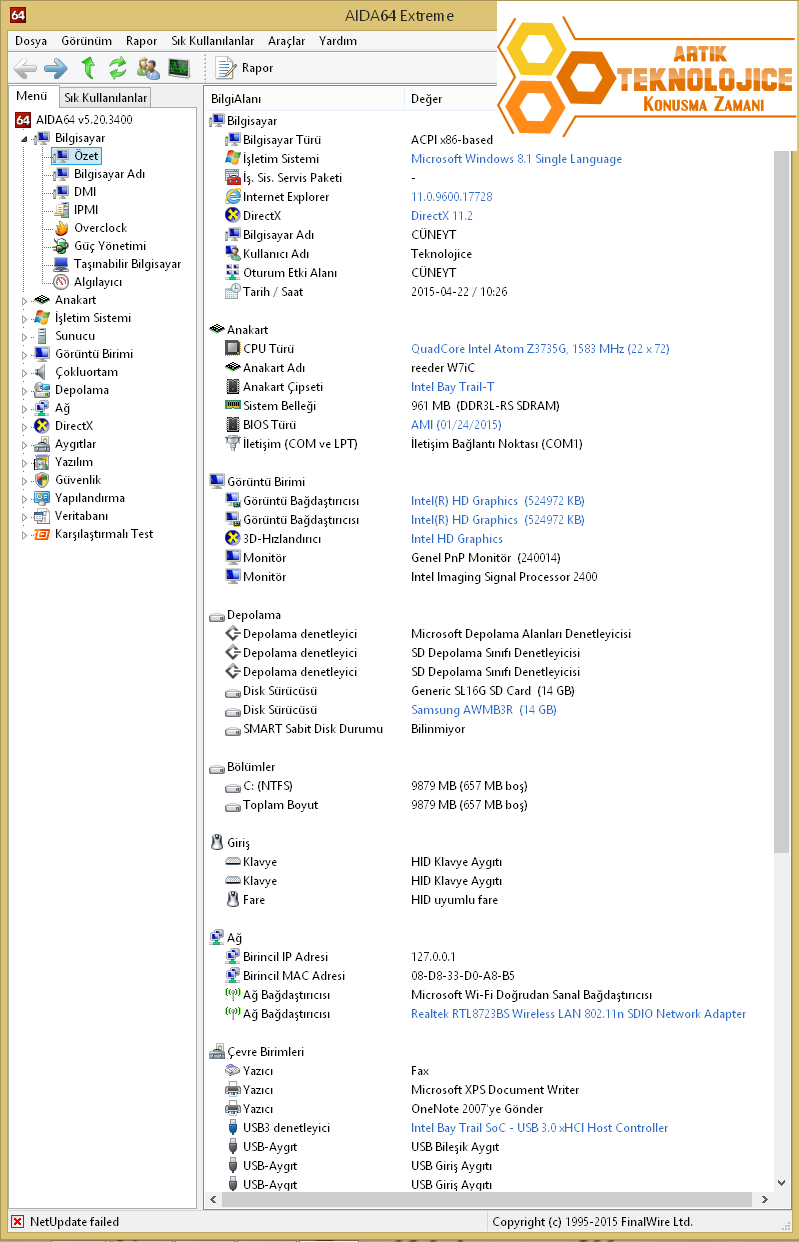Viewport: 799px width, 1242px height.
Task: Expand the Görüntü Birimi tree node
Action: (x=25, y=354)
